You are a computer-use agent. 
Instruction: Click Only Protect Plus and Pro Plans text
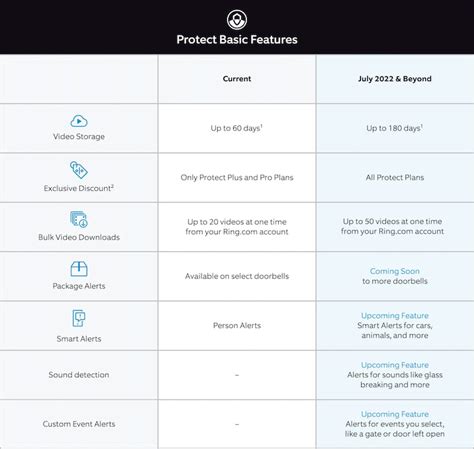click(x=237, y=177)
